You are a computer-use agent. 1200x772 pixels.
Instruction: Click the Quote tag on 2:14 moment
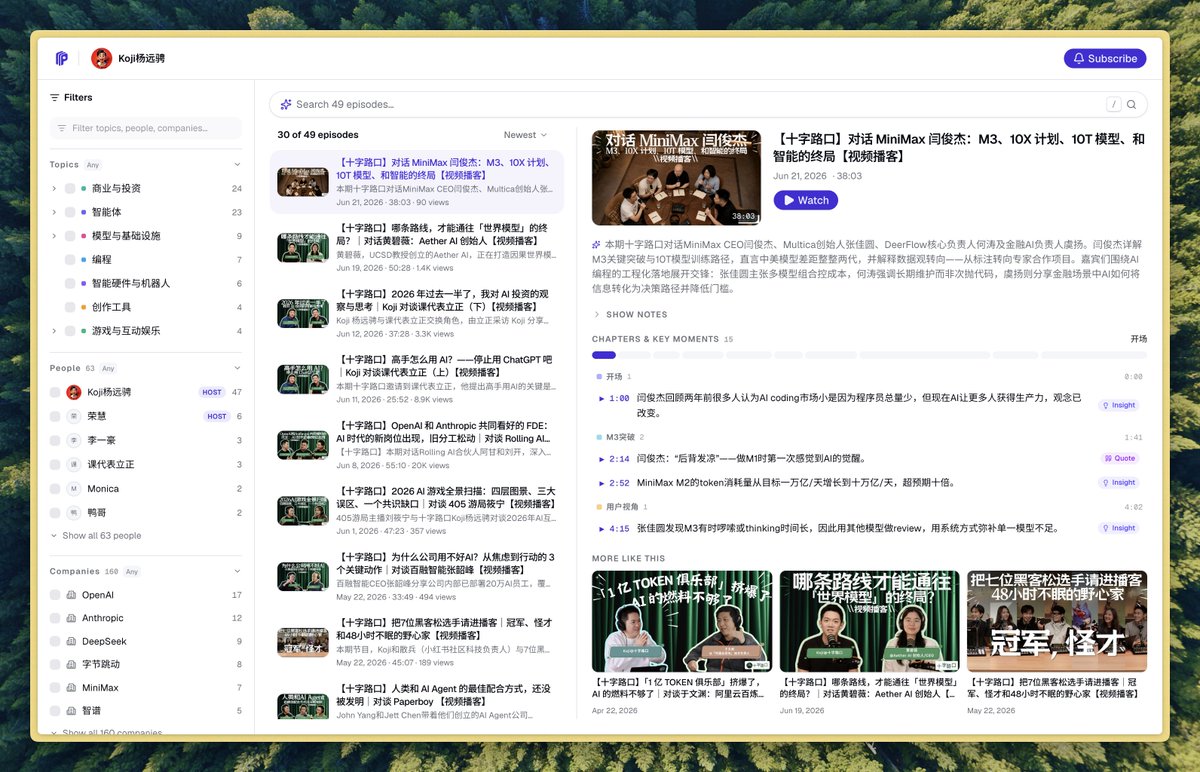[1120, 459]
